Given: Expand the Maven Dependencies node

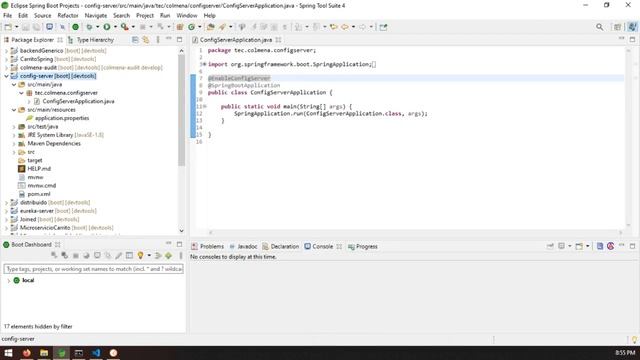Looking at the screenshot, I should pos(14,144).
